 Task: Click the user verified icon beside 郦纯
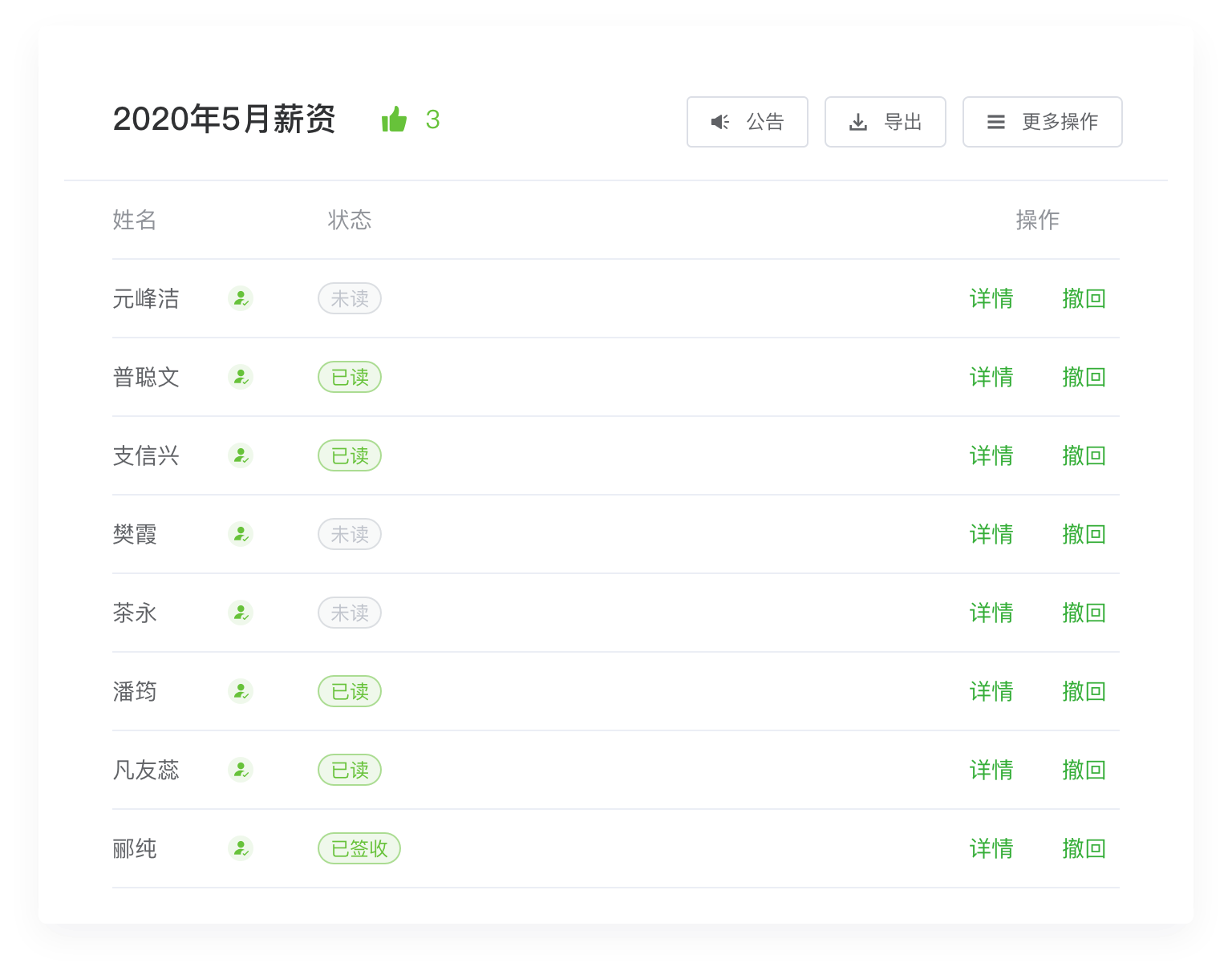240,848
